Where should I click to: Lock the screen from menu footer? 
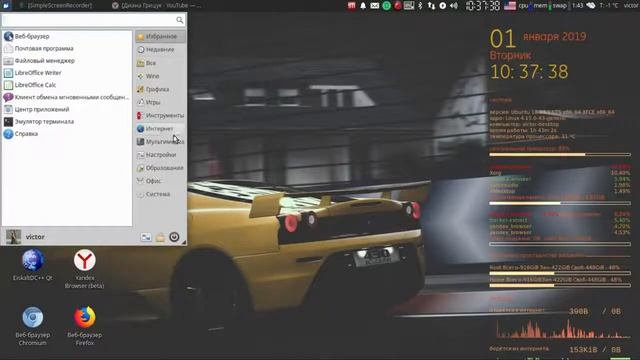point(160,237)
